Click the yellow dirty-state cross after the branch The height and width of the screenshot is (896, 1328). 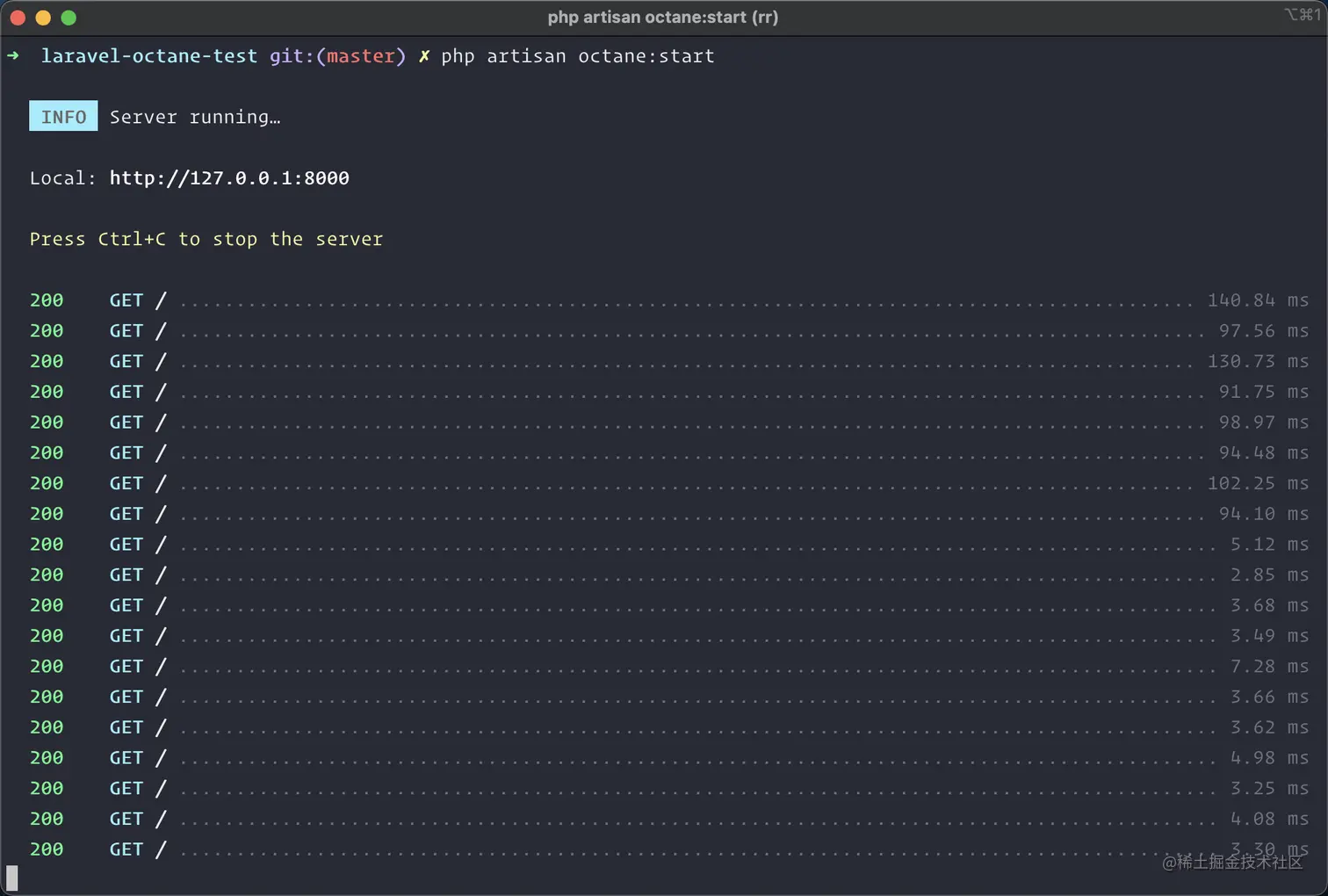[424, 55]
